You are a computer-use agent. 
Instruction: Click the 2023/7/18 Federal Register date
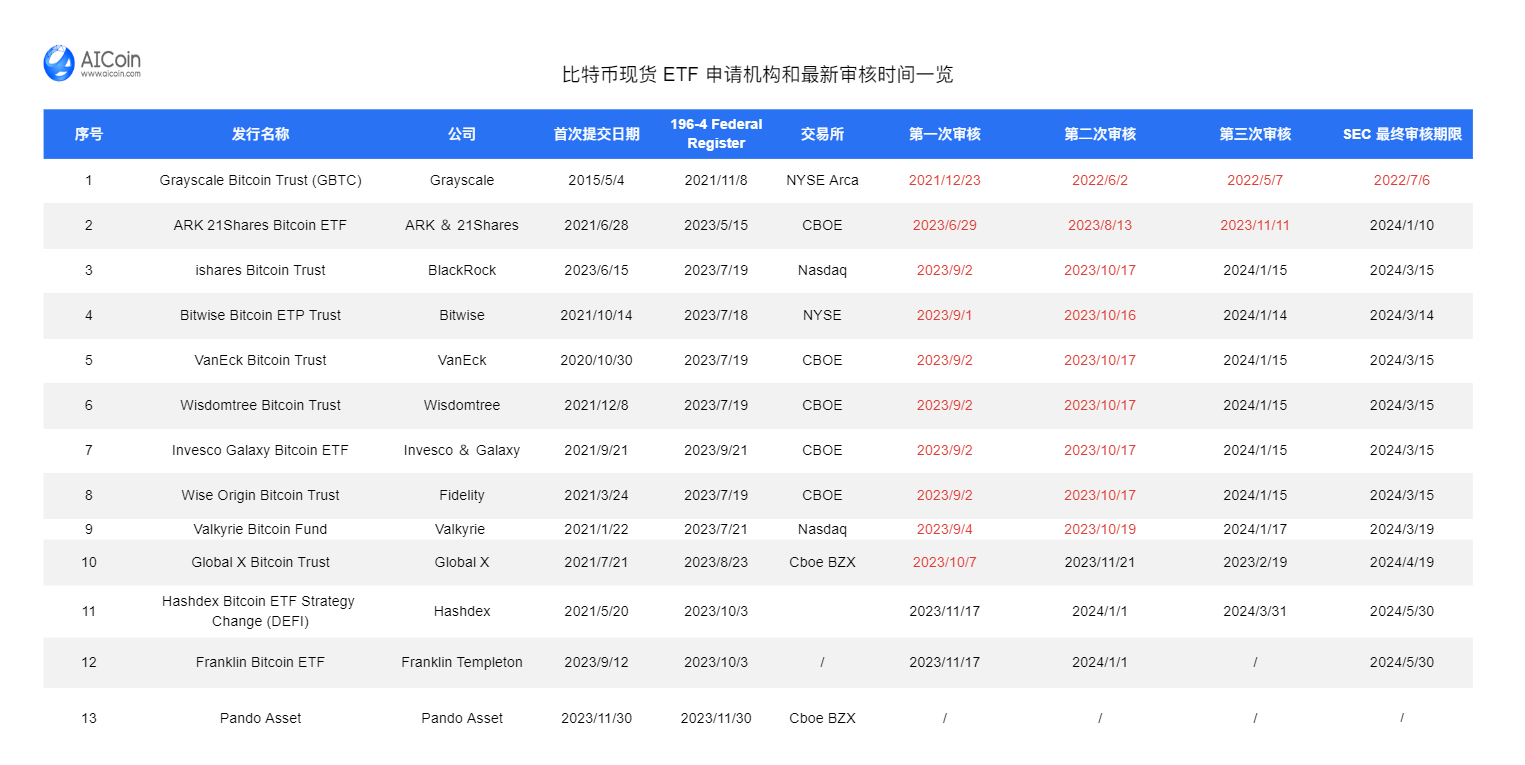click(x=716, y=315)
